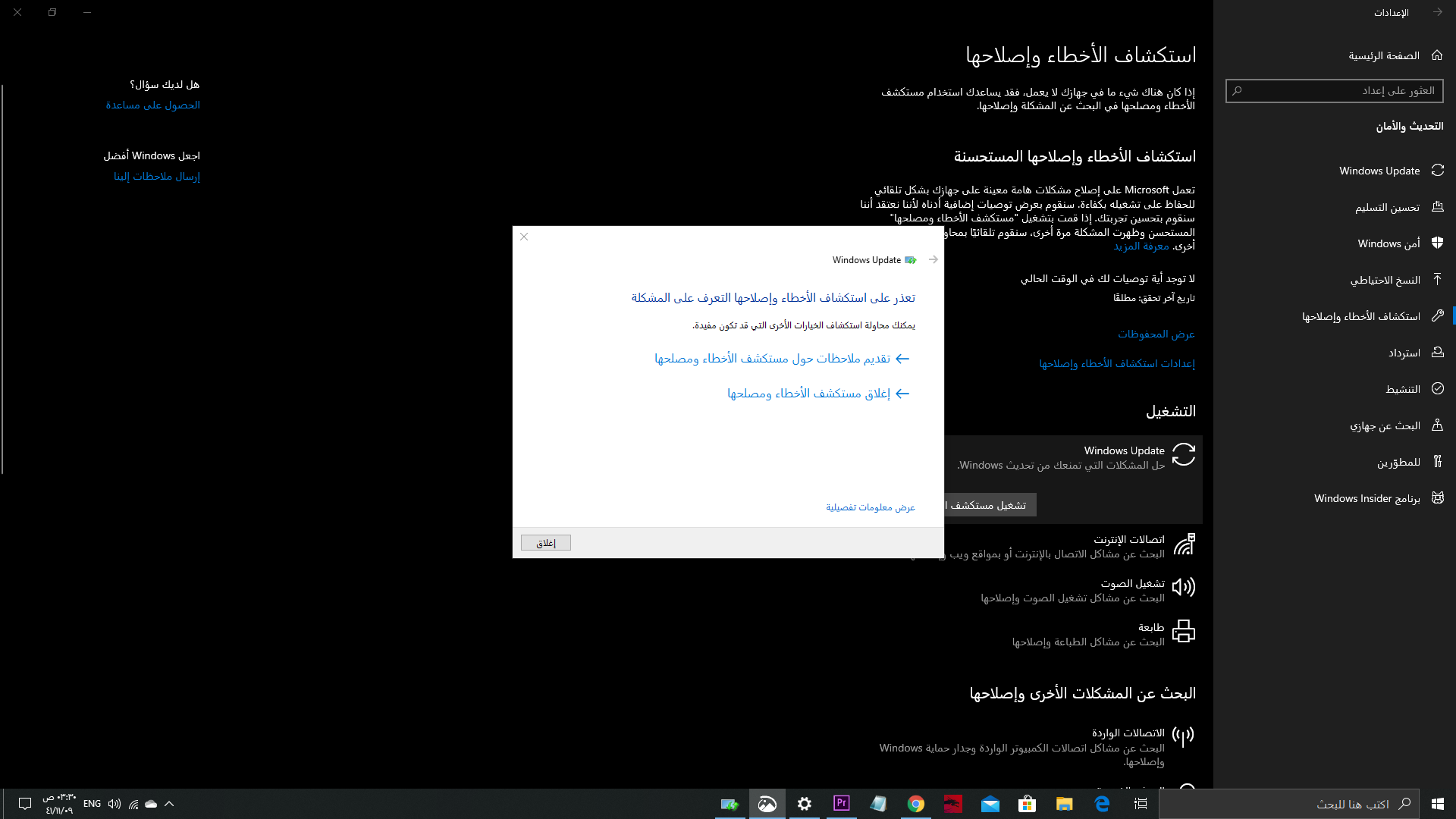Screen dimensions: 1456x819
Task: Open View detailed information link in dialog
Action: click(870, 507)
